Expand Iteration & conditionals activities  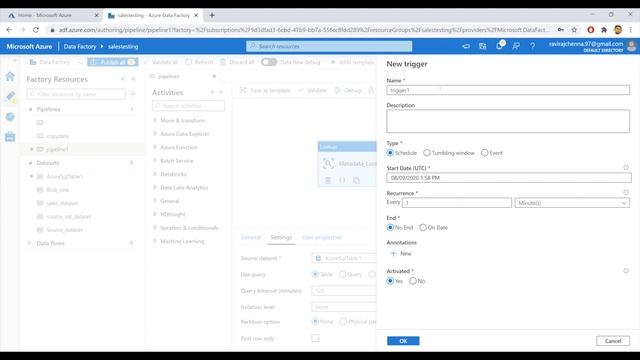coord(155,228)
